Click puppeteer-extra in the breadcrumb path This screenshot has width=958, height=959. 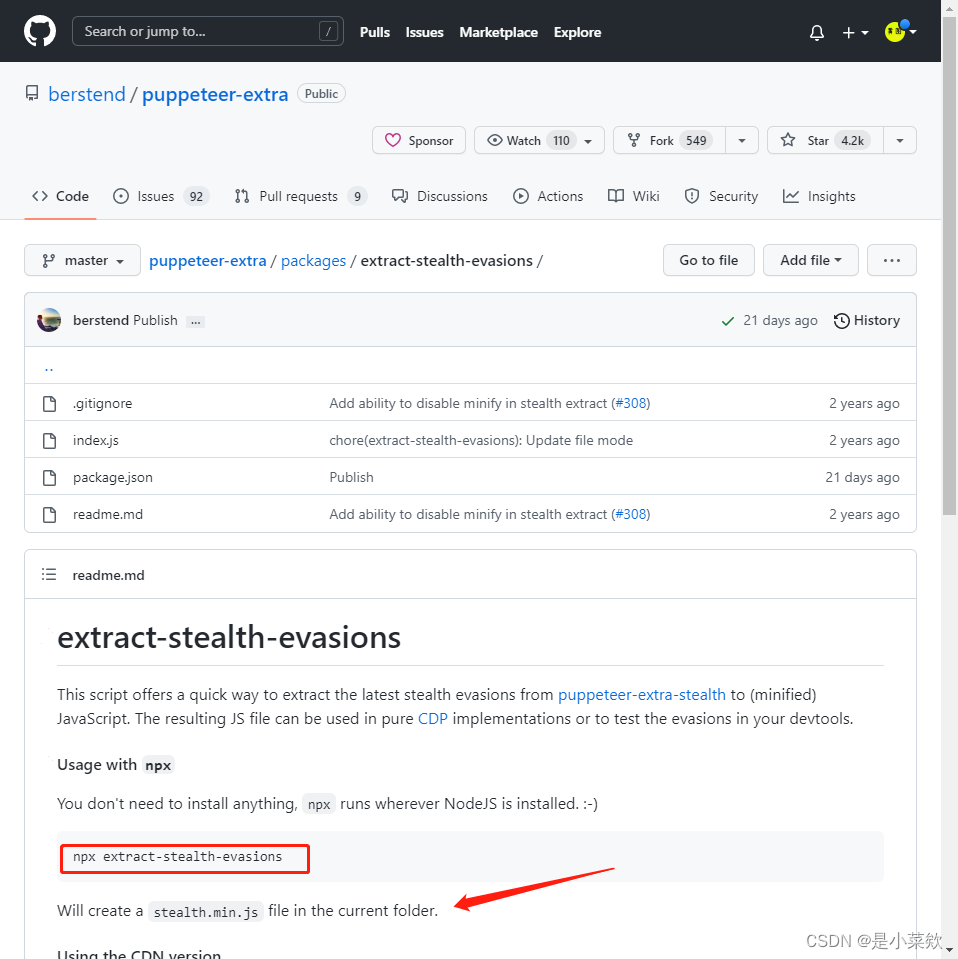[x=207, y=261]
